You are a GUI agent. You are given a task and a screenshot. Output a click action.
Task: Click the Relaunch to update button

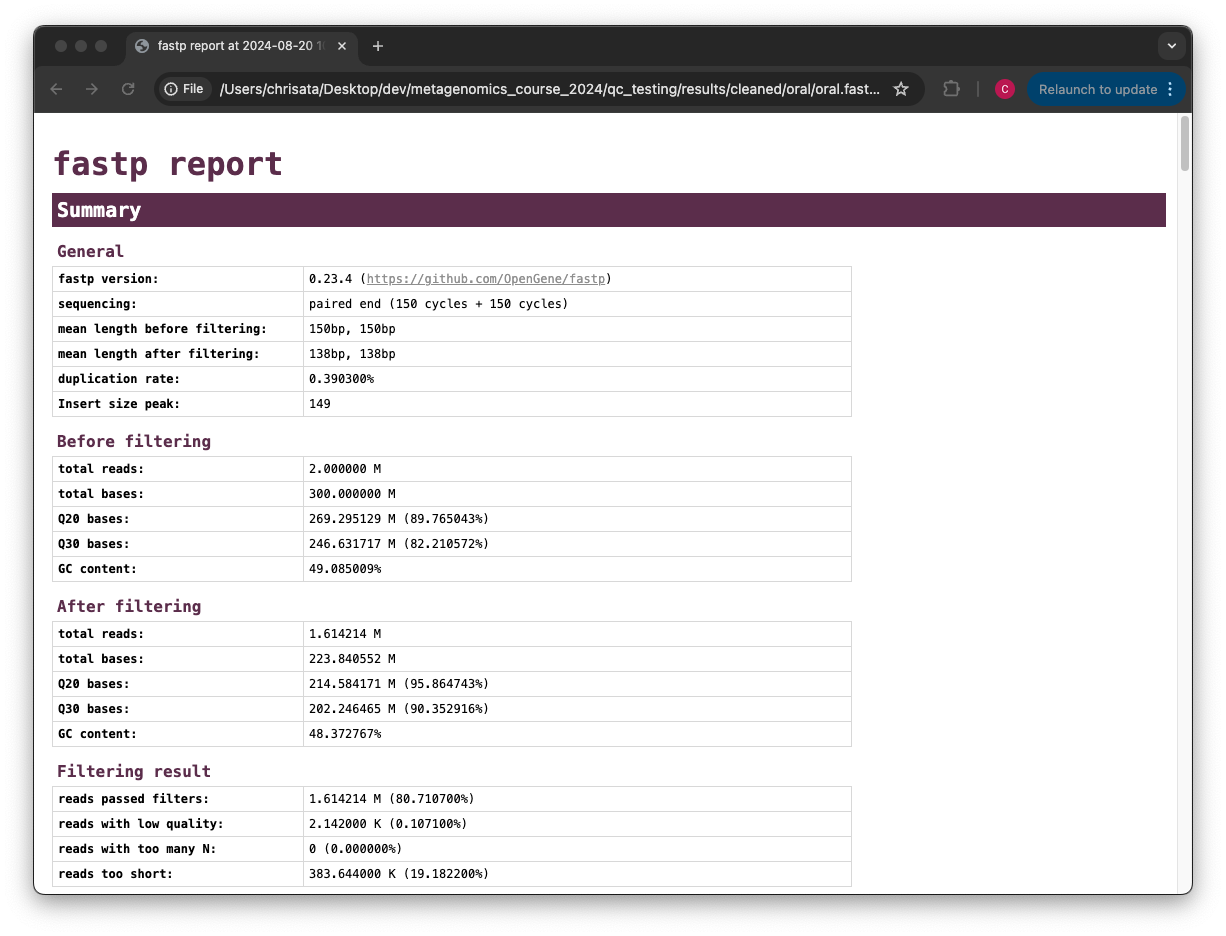(x=1098, y=89)
